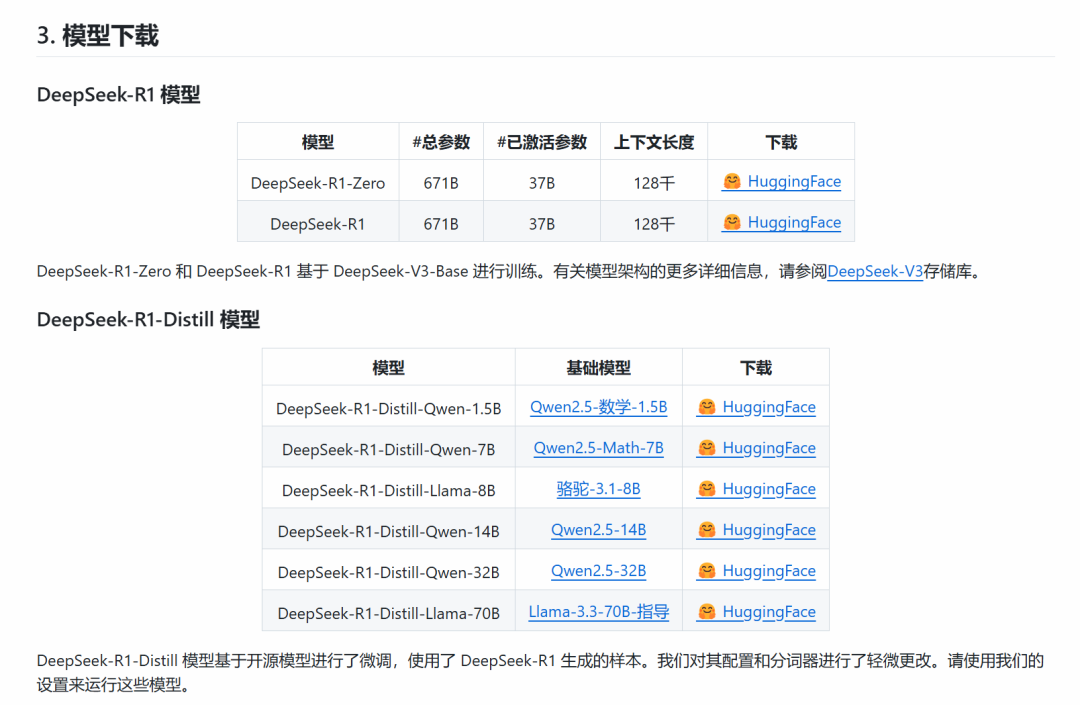Open the 骆驼-3.1-8B base model link
The image size is (1080, 705).
pyautogui.click(x=598, y=489)
